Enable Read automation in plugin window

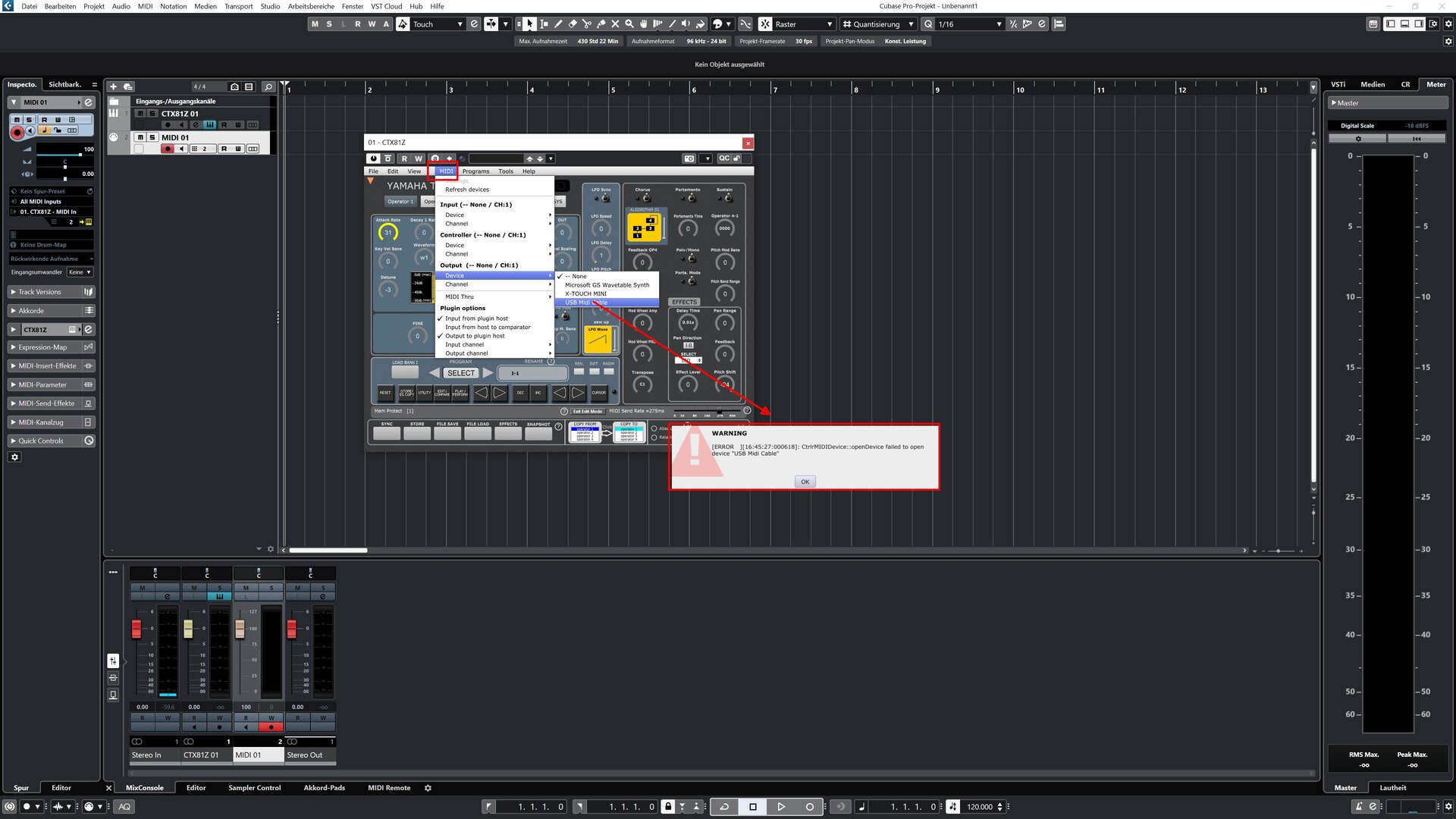(x=403, y=158)
